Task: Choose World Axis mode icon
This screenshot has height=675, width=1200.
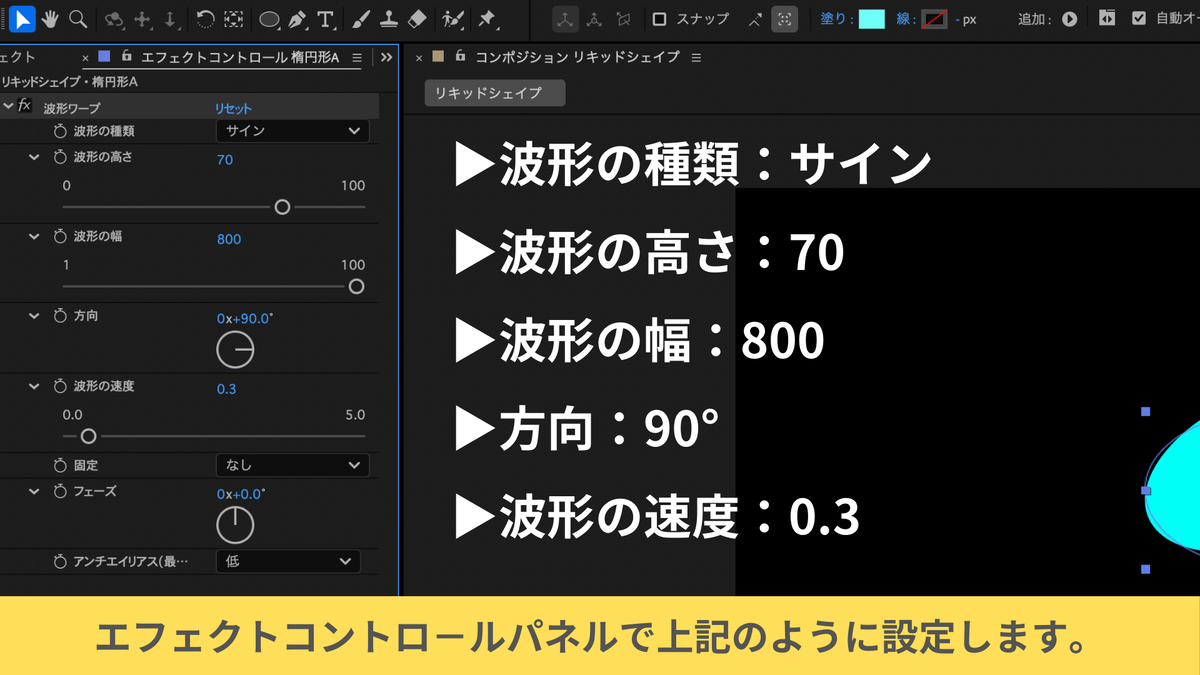Action: click(x=595, y=19)
